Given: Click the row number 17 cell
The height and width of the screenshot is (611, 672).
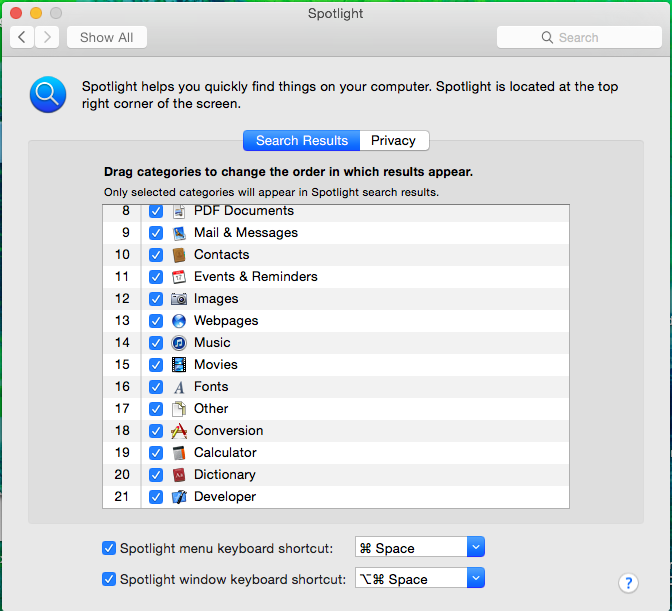Looking at the screenshot, I should pyautogui.click(x=122, y=409).
